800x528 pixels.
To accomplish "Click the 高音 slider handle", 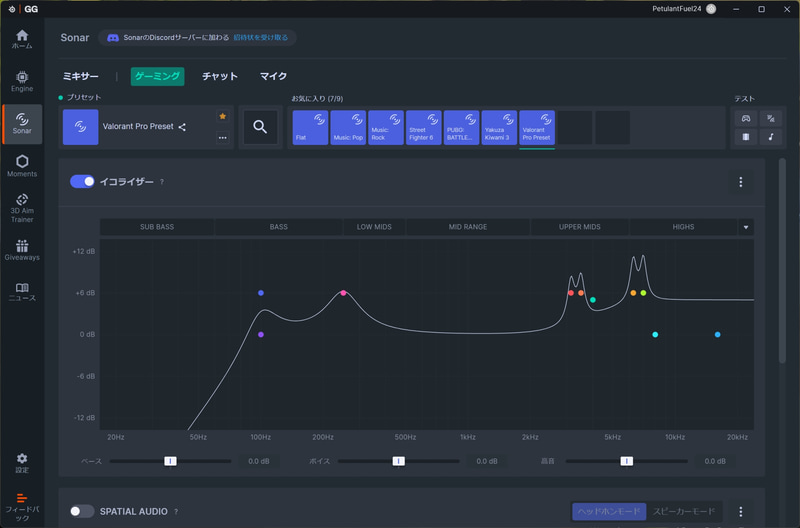I will click(627, 461).
